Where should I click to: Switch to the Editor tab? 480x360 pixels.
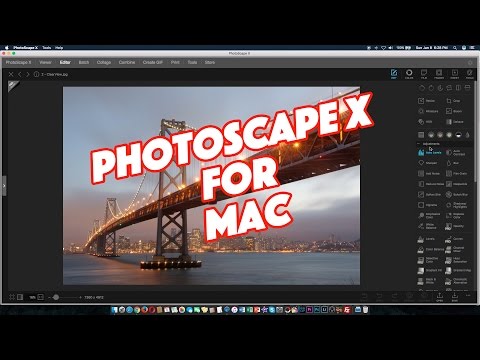pos(65,62)
